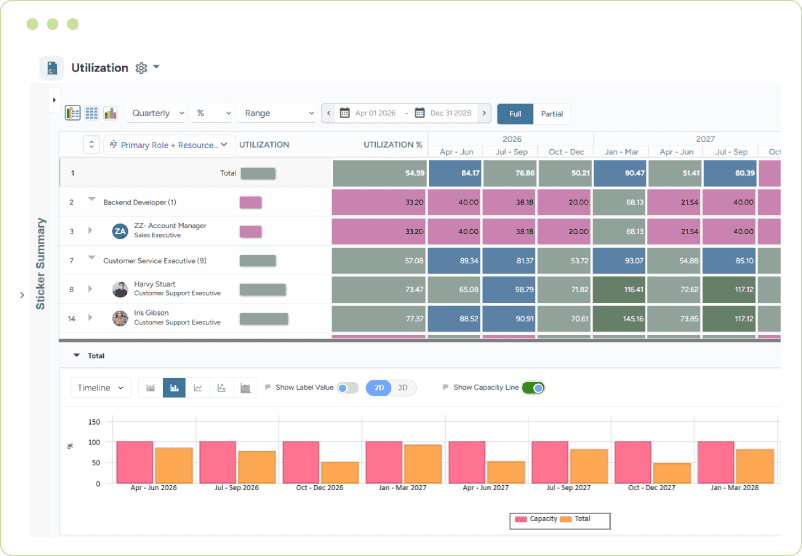This screenshot has height=556, width=802.
Task: Click the ZA avatar of ZZ- Account Manager
Action: (120, 231)
